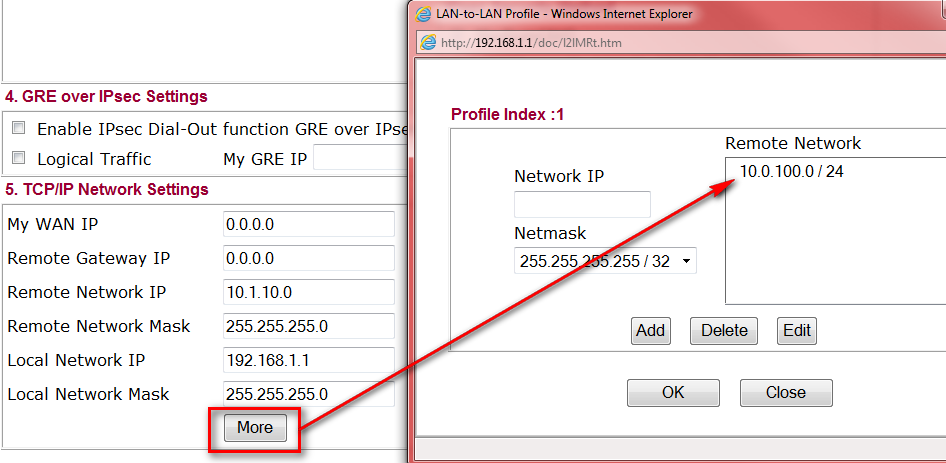Screen dimensions: 946x463
Task: Focus the My WAN IP field
Action: (308, 225)
